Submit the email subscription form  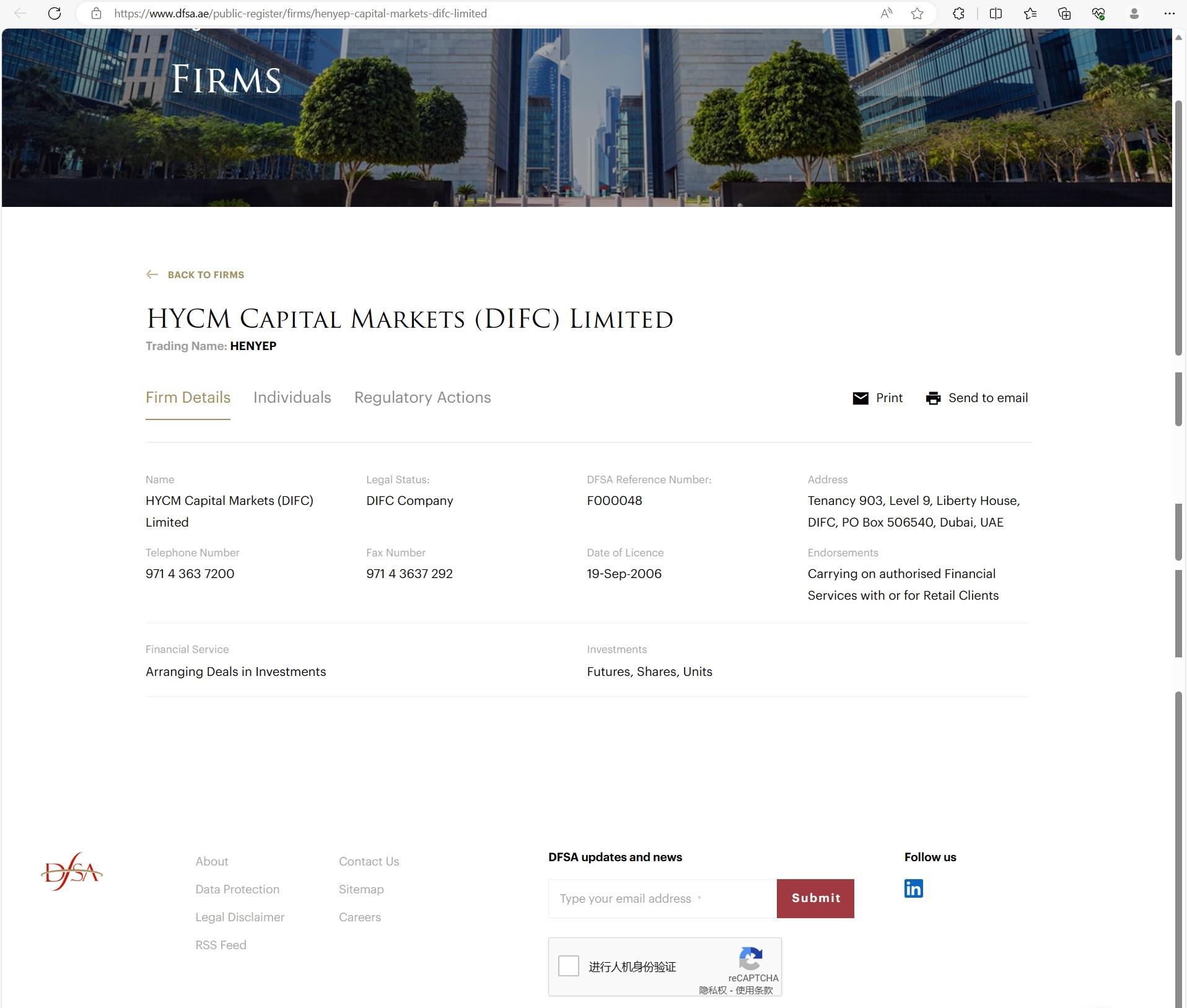pos(815,898)
